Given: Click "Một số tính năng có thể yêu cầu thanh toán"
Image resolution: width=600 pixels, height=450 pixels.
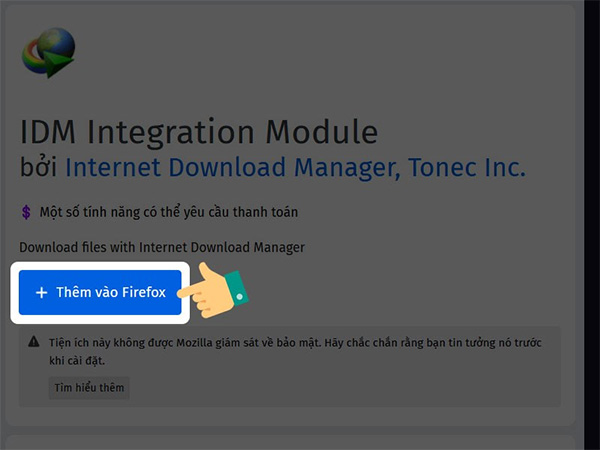Looking at the screenshot, I should [x=169, y=212].
